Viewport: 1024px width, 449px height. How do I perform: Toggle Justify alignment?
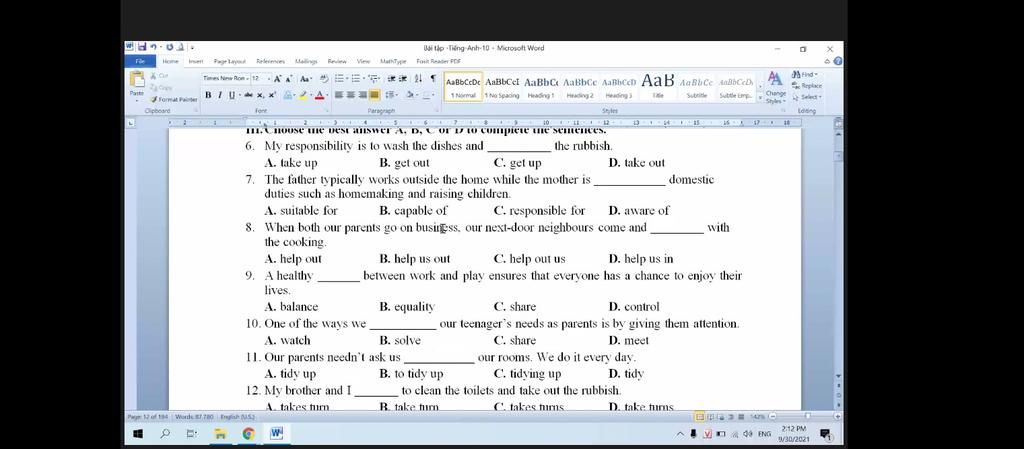pos(374,94)
